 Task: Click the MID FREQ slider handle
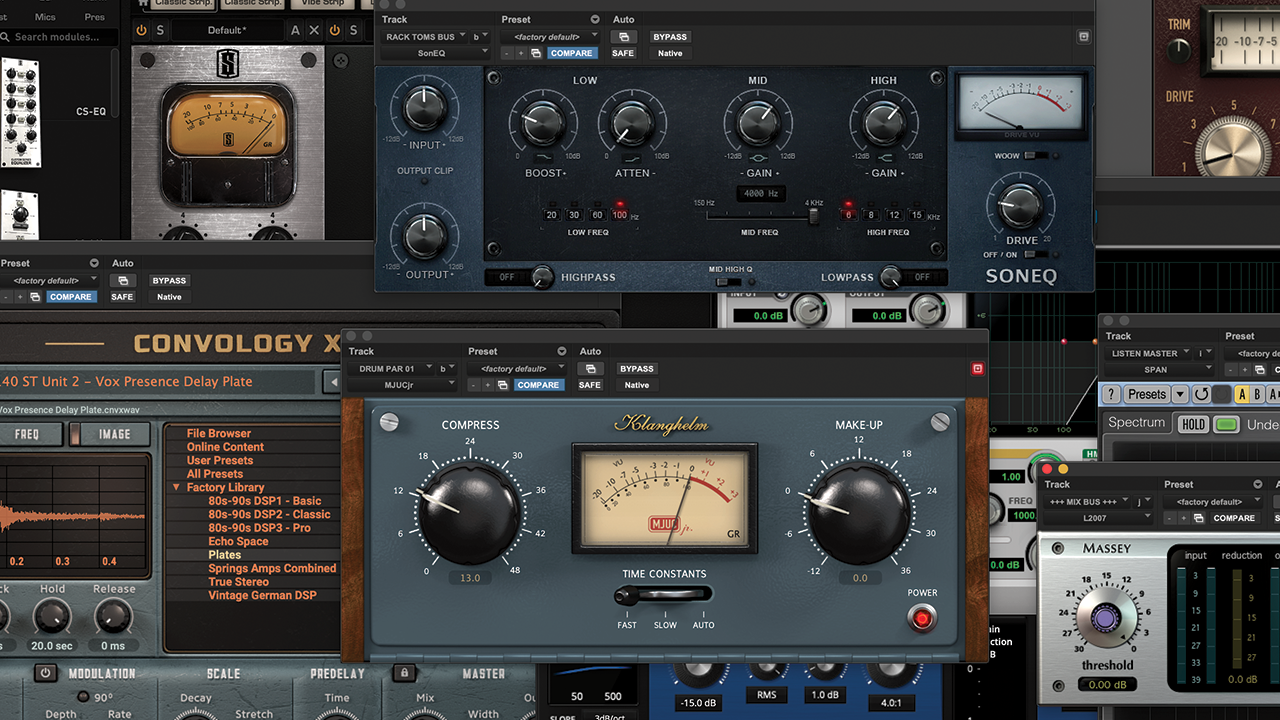point(814,215)
